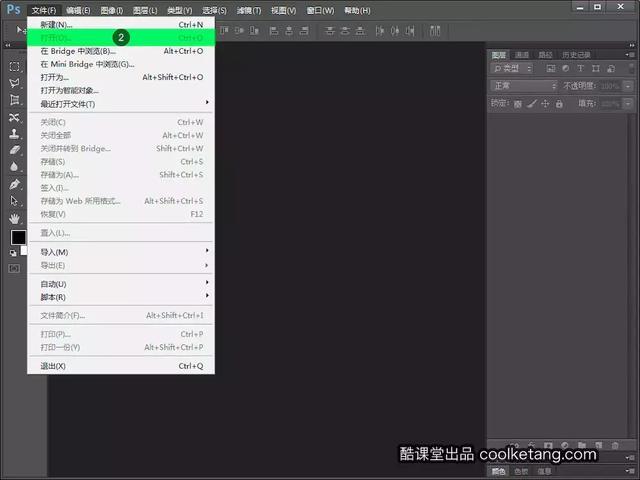This screenshot has height=480, width=640.
Task: Reset default foreground and background colors
Action: [13, 253]
